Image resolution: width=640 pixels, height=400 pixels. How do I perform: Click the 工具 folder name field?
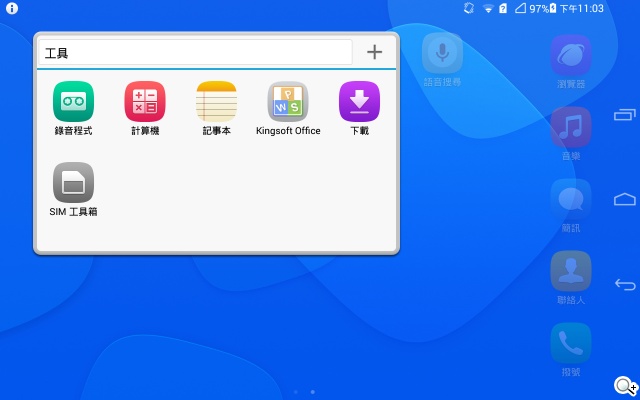click(195, 52)
